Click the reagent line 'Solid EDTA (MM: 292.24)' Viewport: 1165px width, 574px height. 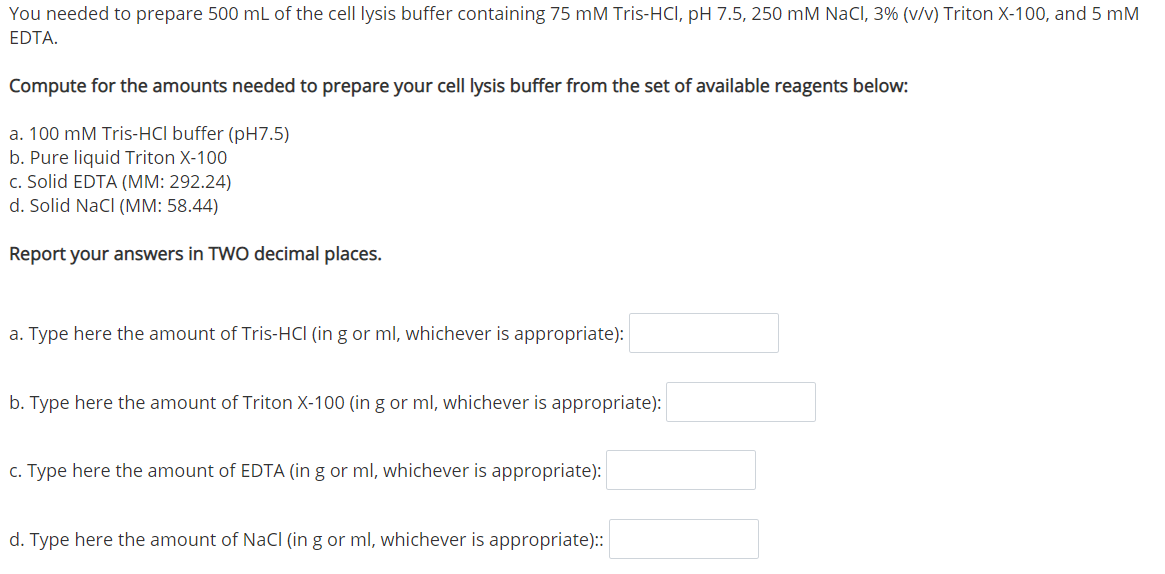[120, 182]
